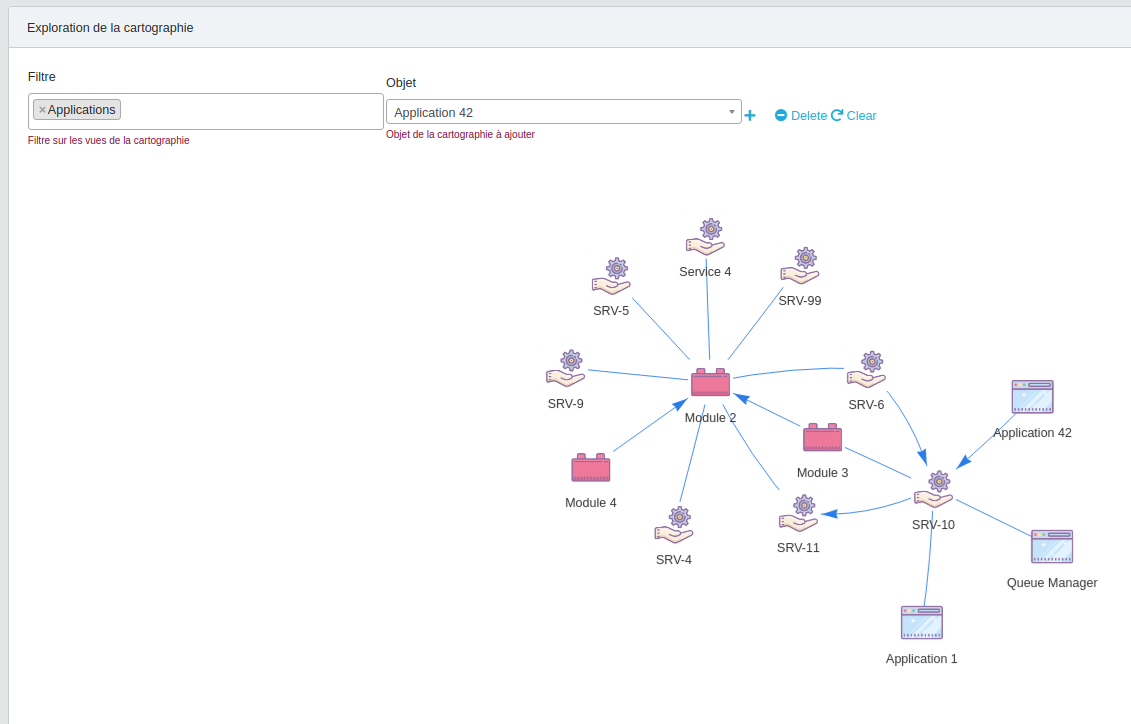
Task: Select the Application 42 node in the graph
Action: (x=1033, y=397)
